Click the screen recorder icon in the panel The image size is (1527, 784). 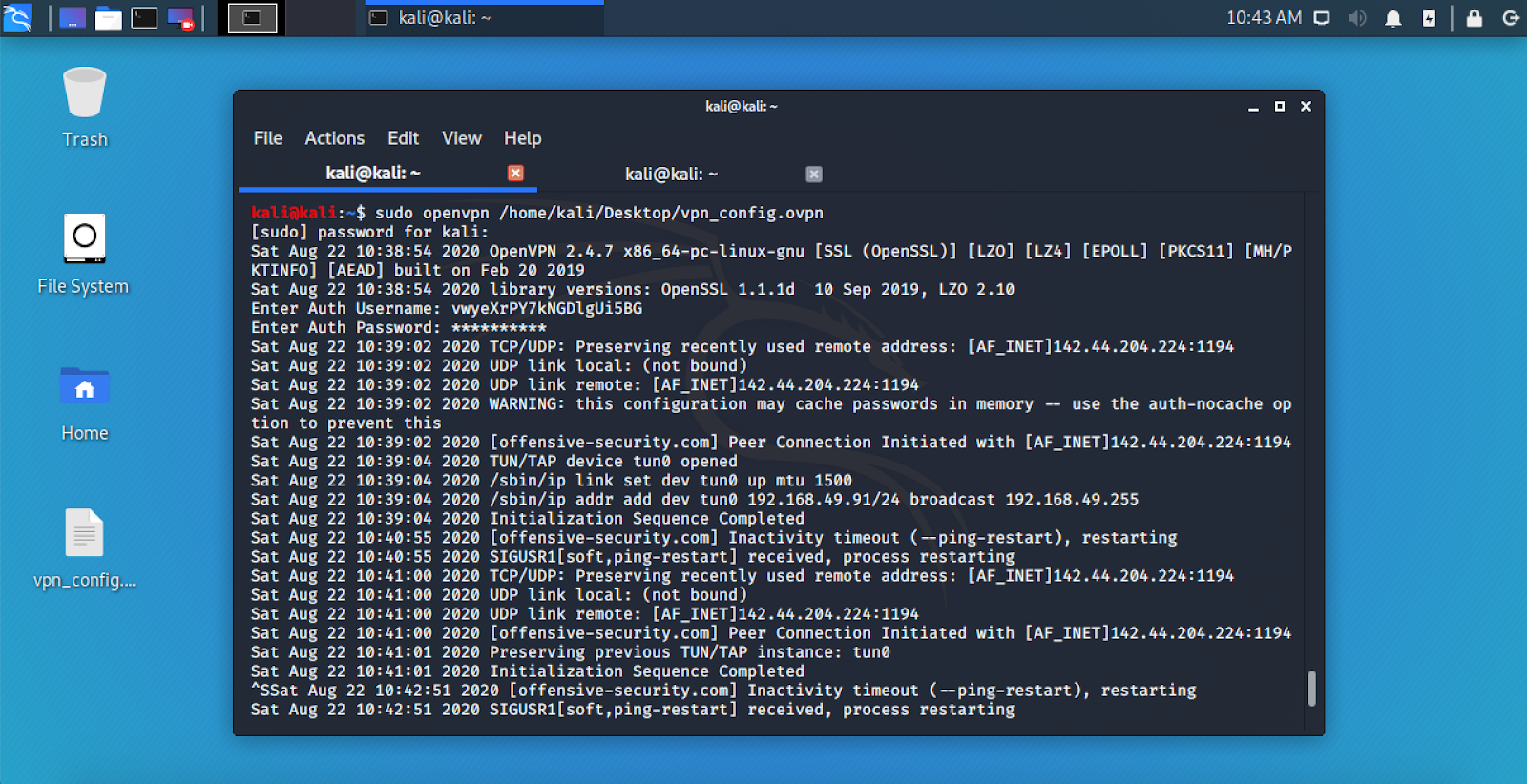(180, 18)
